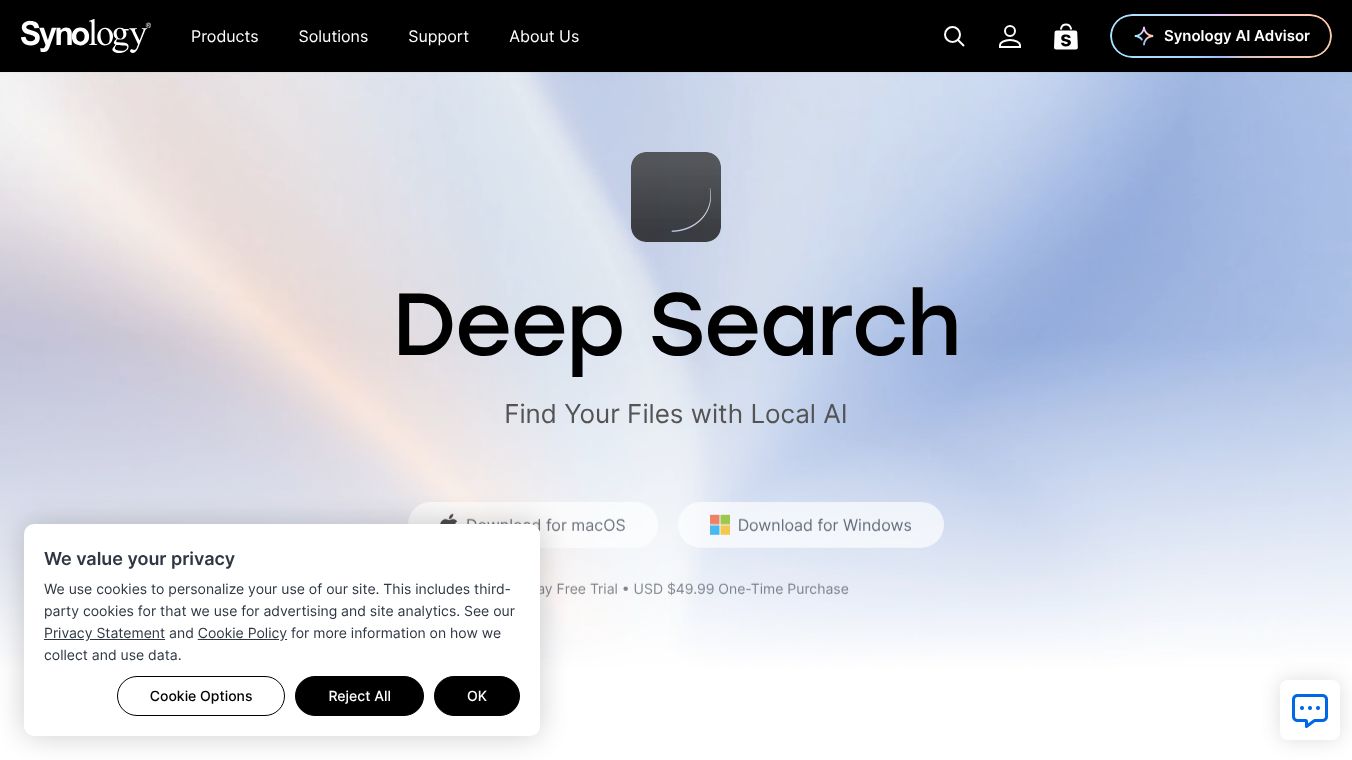Open the search magnifier icon
This screenshot has height=760, width=1352.
point(954,36)
